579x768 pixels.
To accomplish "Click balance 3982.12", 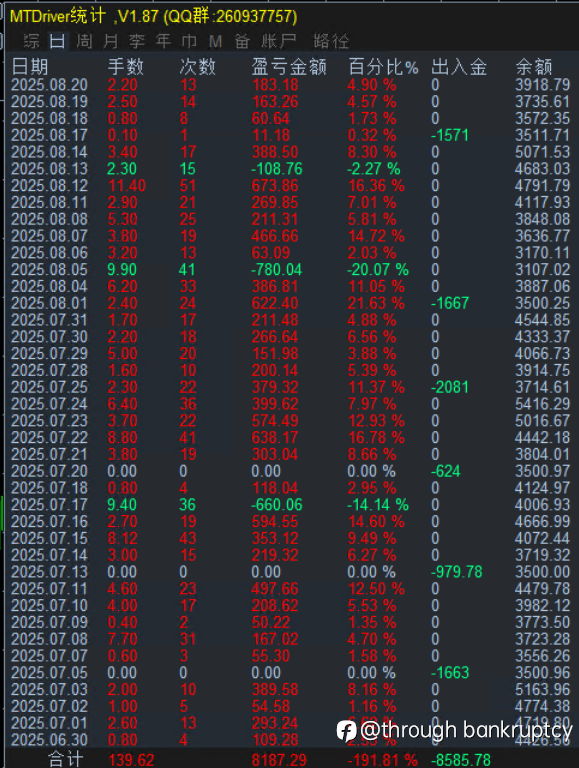I will pyautogui.click(x=542, y=606).
